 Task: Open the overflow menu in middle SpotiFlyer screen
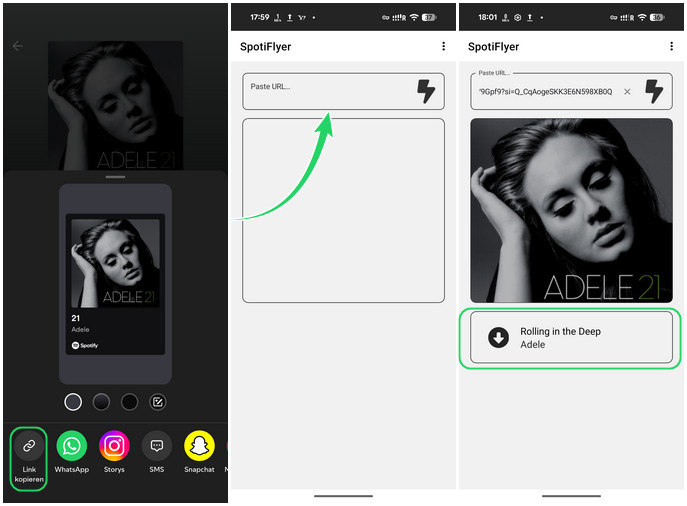tap(443, 46)
